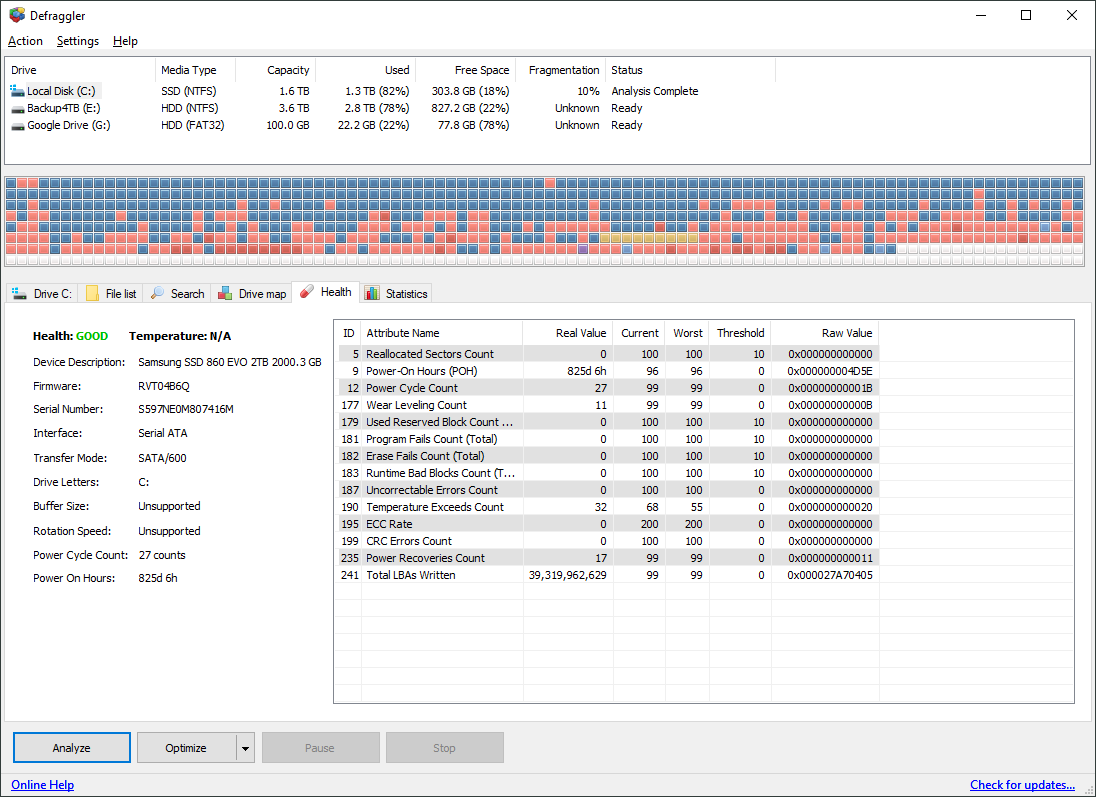
Task: Click the Real Value column header
Action: 568,333
